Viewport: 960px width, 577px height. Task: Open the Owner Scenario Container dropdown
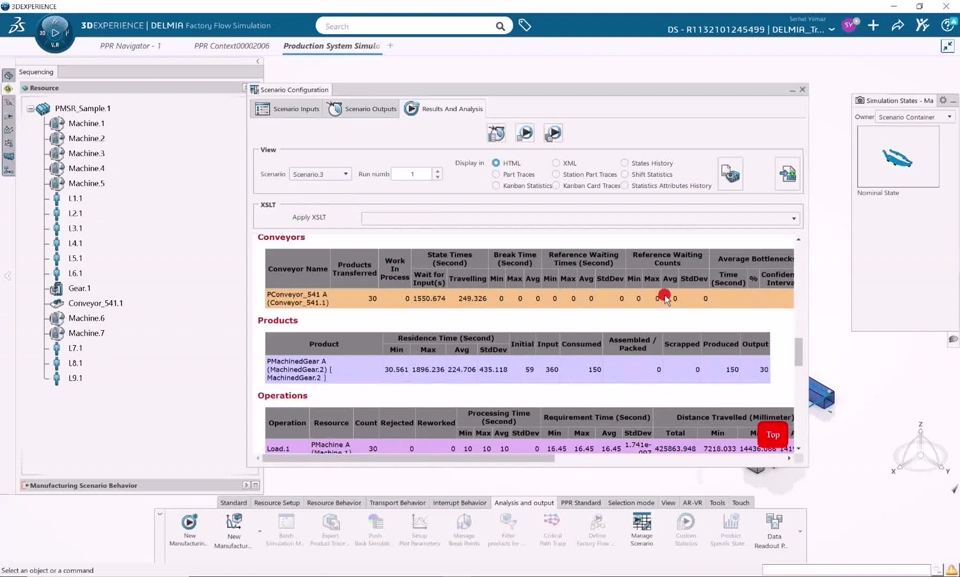[915, 116]
